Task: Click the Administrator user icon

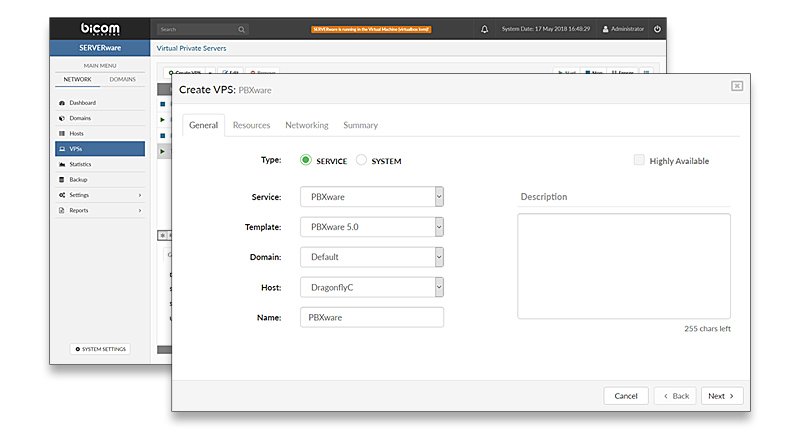Action: (606, 29)
